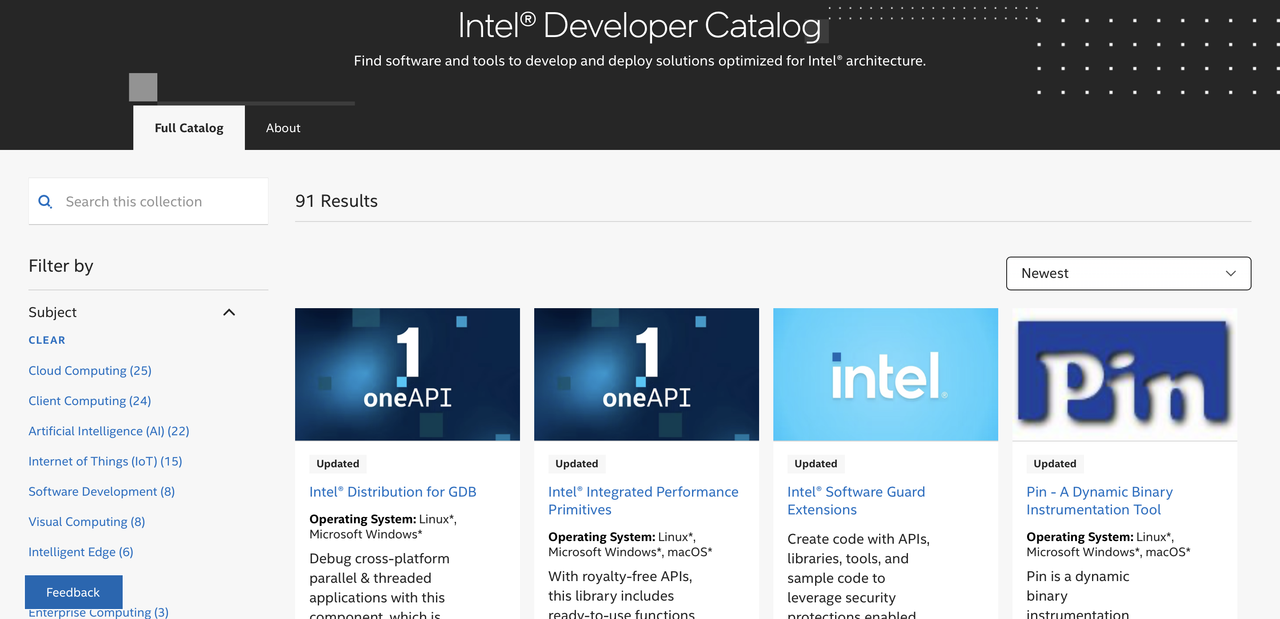1280x619 pixels.
Task: Click oneAPI thumbnail for Integrated Performance Primitives
Action: [646, 374]
